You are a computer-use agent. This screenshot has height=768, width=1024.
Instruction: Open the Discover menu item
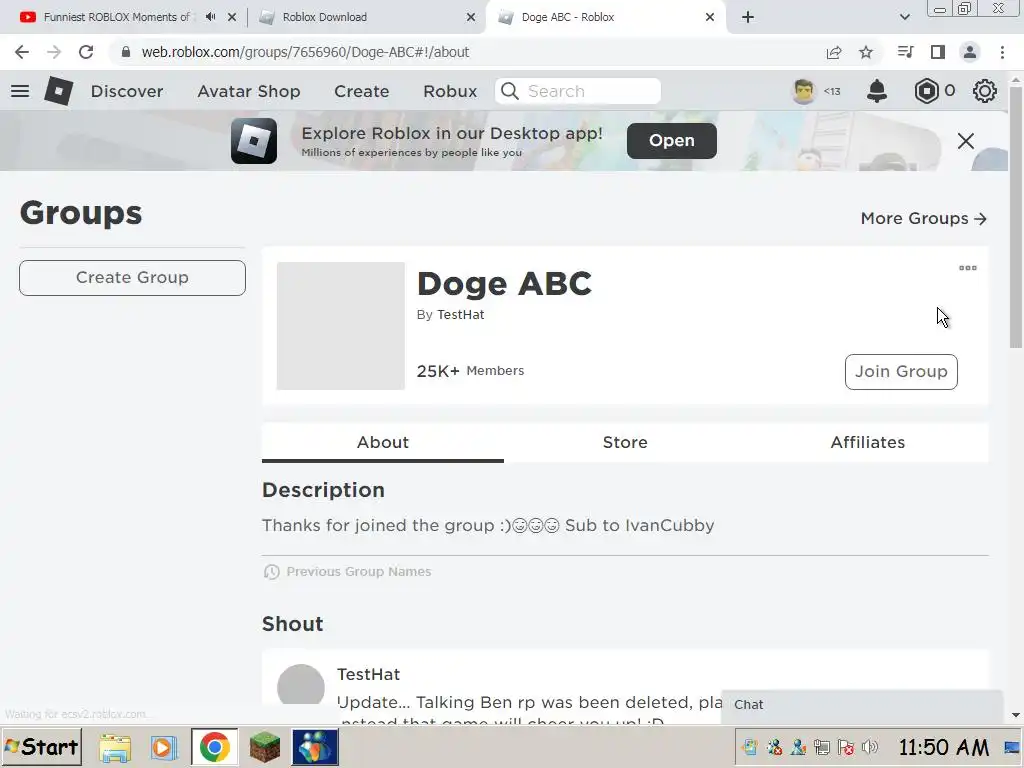pos(127,91)
